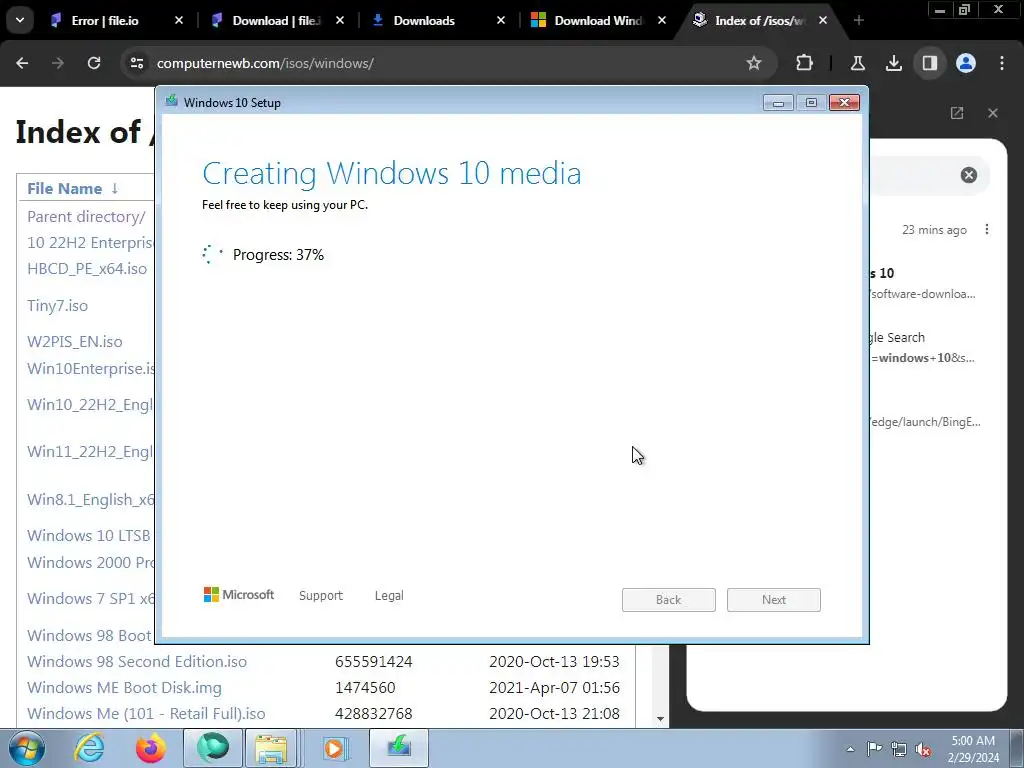
Task: Open the Windows Start orb
Action: 26,748
